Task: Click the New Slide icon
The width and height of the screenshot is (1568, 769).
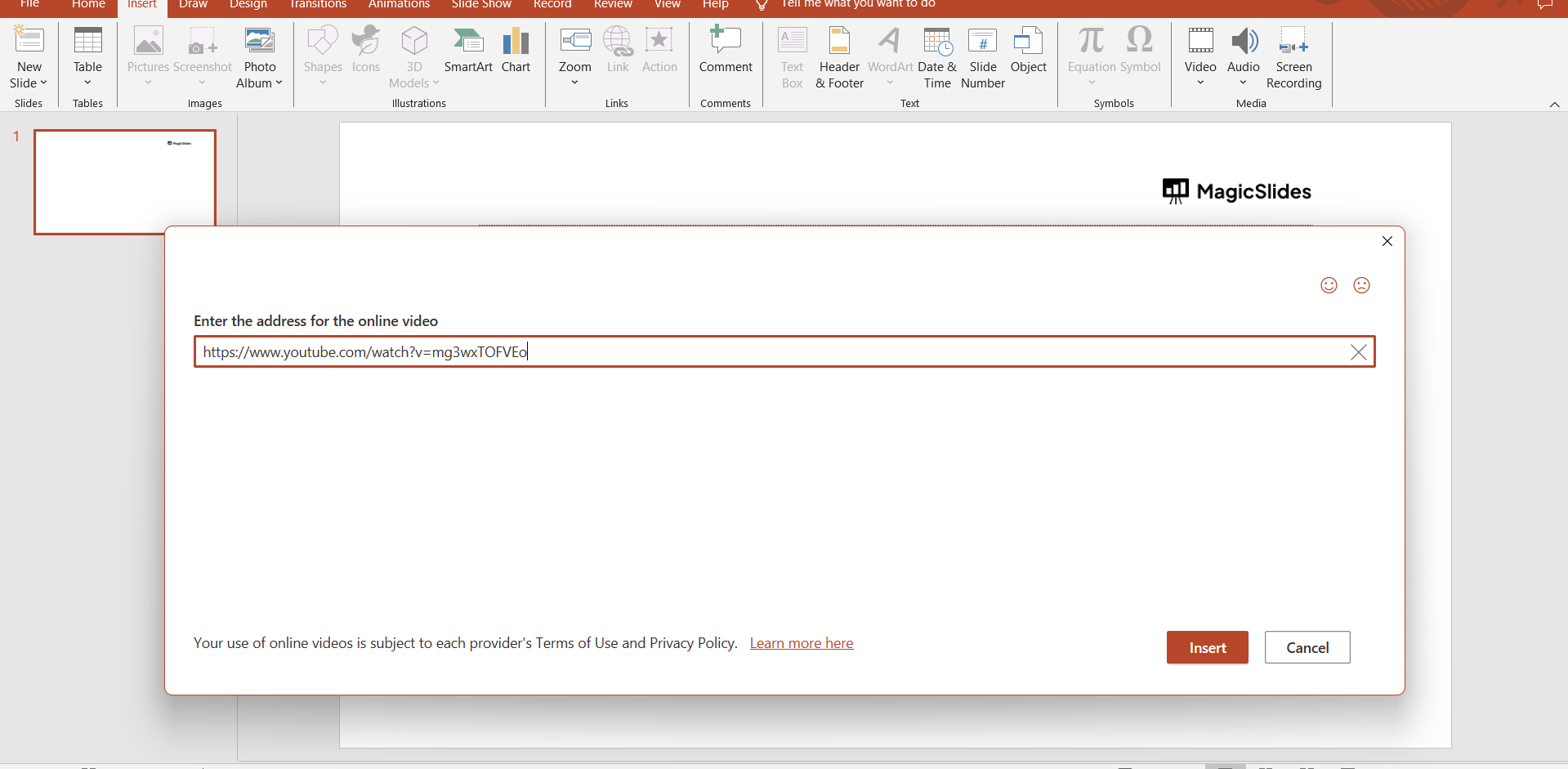Action: [29, 40]
